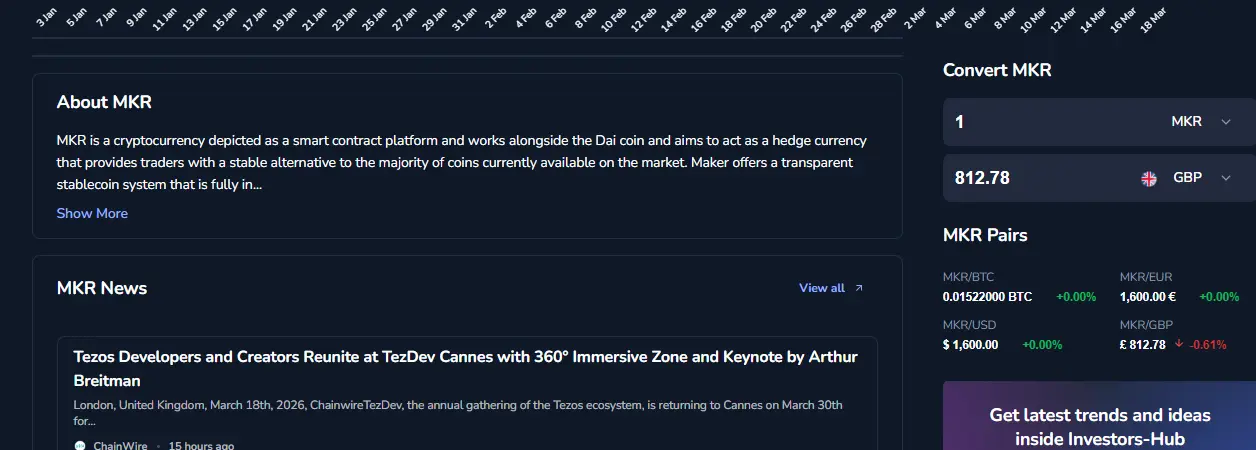Click the red down arrow on MKR/GBP
1256x450 pixels.
point(1180,344)
